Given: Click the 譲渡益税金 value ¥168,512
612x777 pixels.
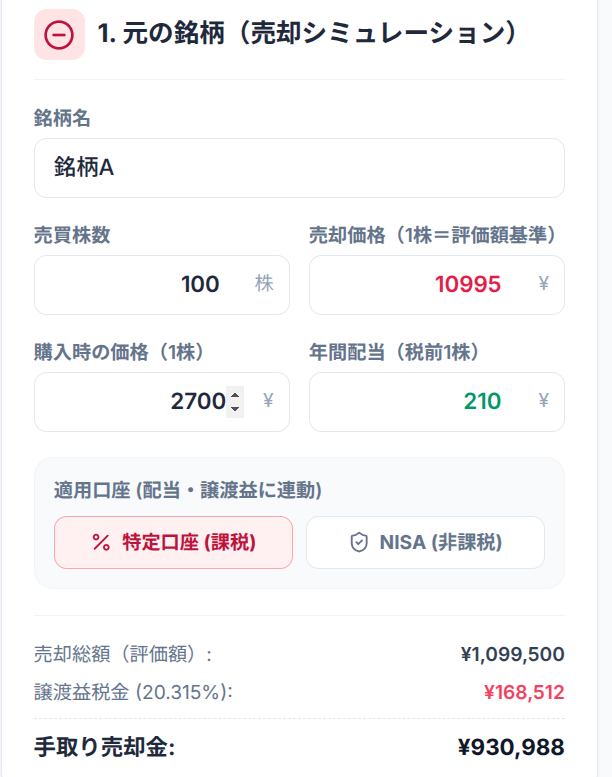Looking at the screenshot, I should click(x=524, y=692).
